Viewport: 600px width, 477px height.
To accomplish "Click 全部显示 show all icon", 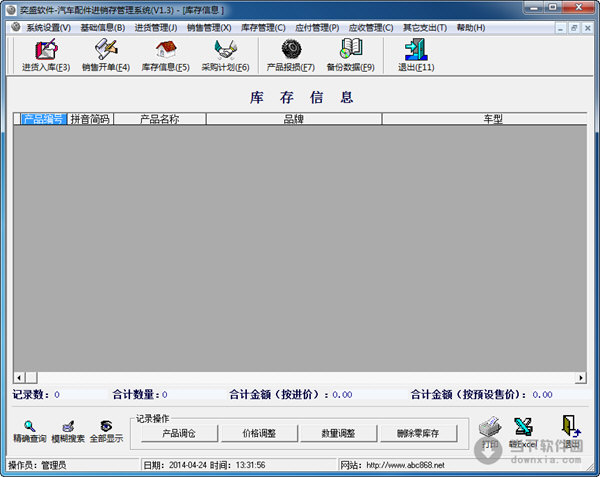I will [105, 427].
